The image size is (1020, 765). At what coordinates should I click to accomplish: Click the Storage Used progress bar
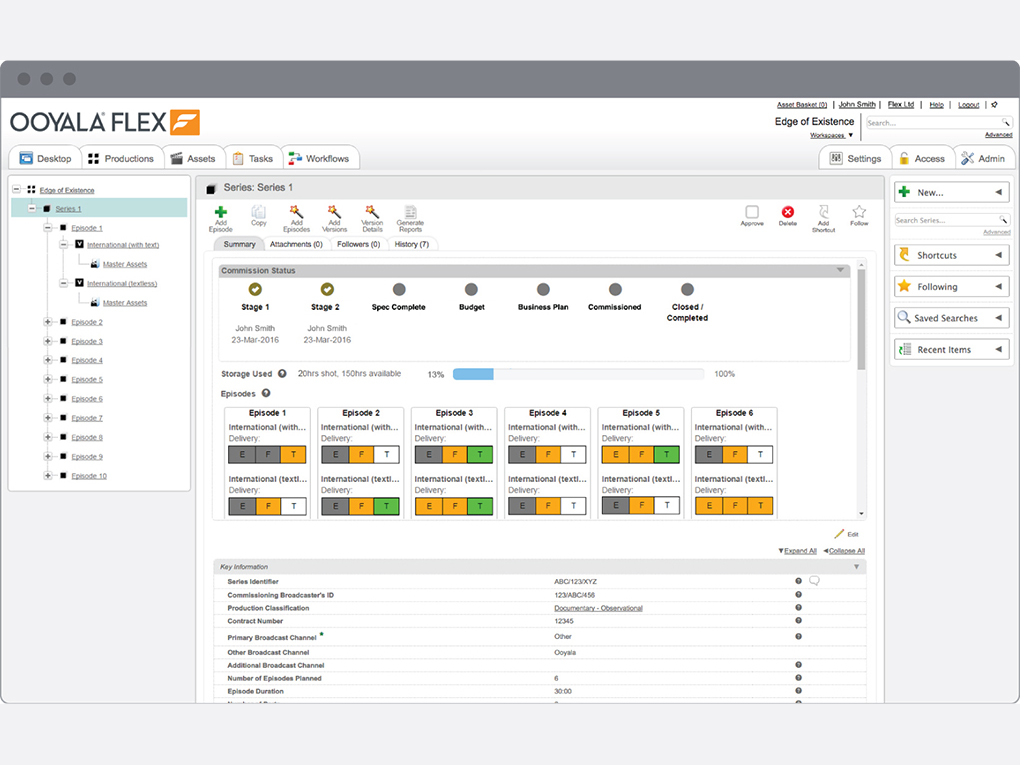[578, 373]
